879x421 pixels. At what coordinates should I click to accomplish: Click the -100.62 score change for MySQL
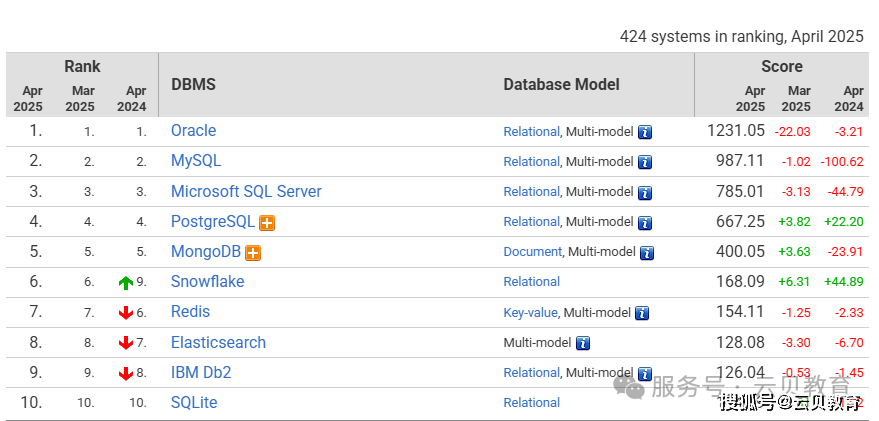[x=842, y=162]
